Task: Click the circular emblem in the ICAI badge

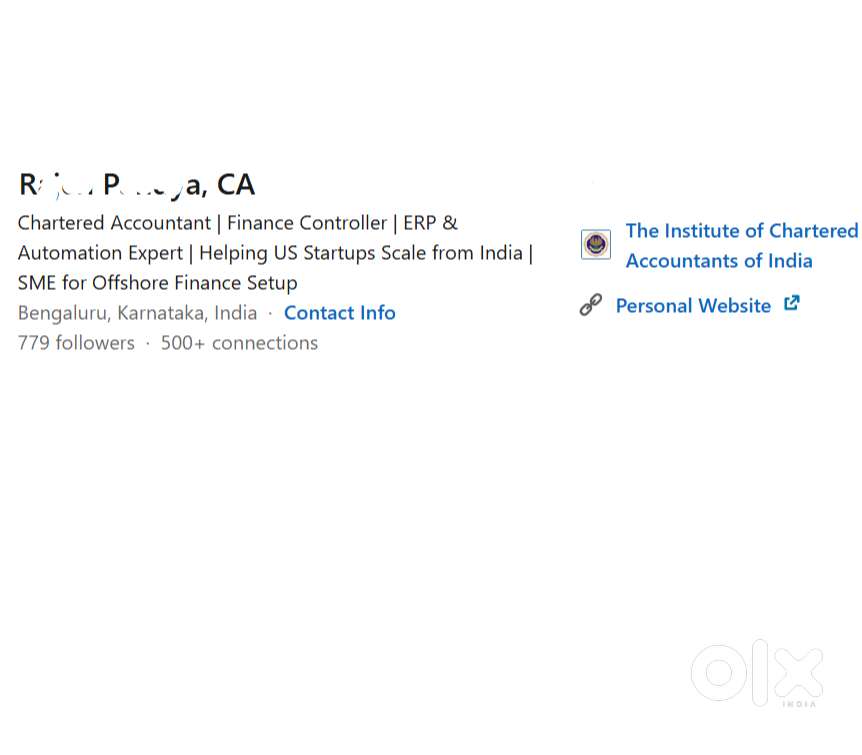Action: 595,244
